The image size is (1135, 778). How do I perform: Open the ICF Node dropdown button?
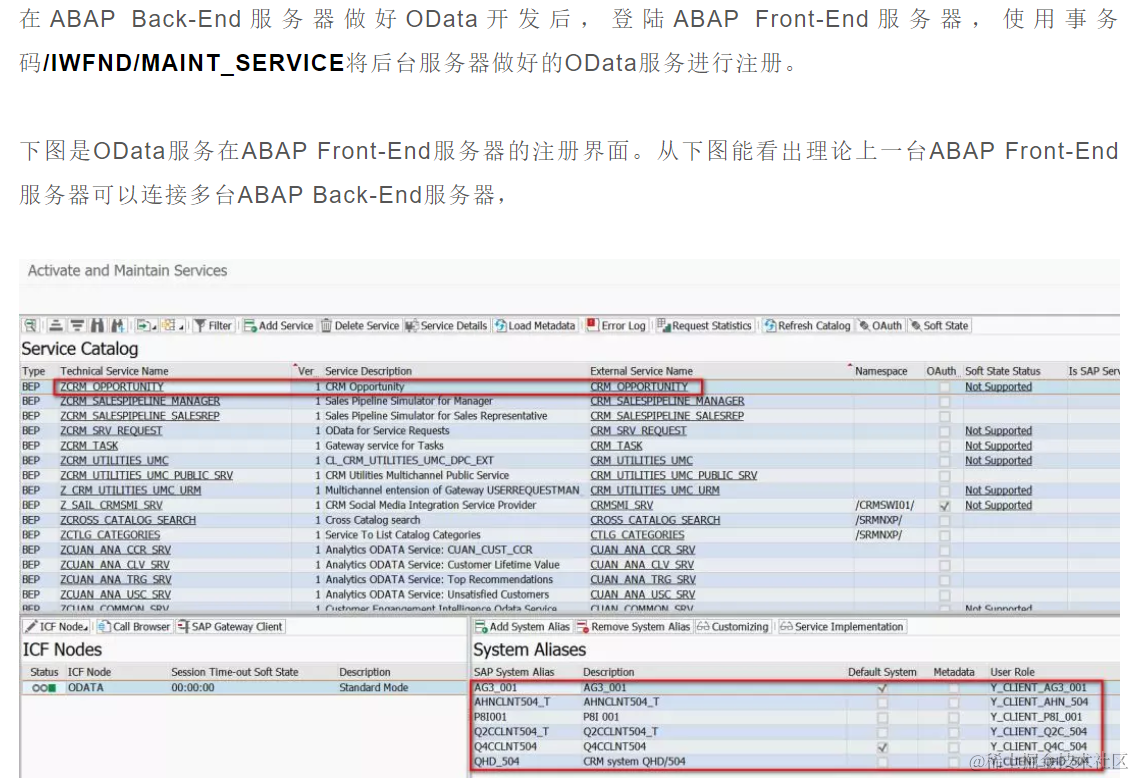56,627
